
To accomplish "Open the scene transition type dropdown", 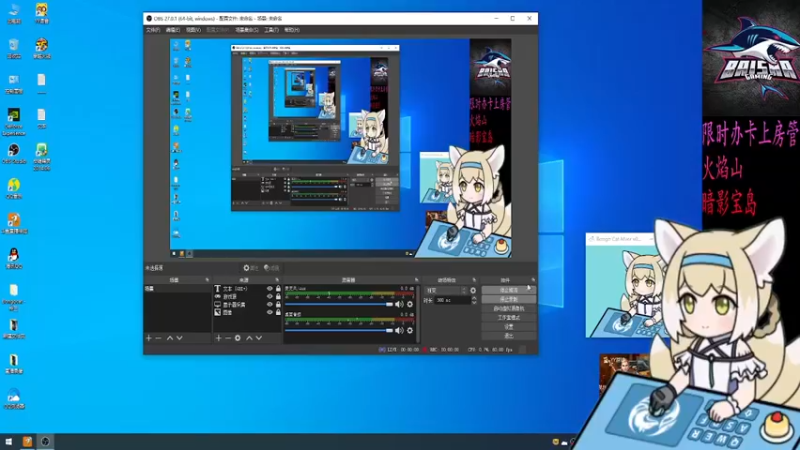I will (x=446, y=290).
